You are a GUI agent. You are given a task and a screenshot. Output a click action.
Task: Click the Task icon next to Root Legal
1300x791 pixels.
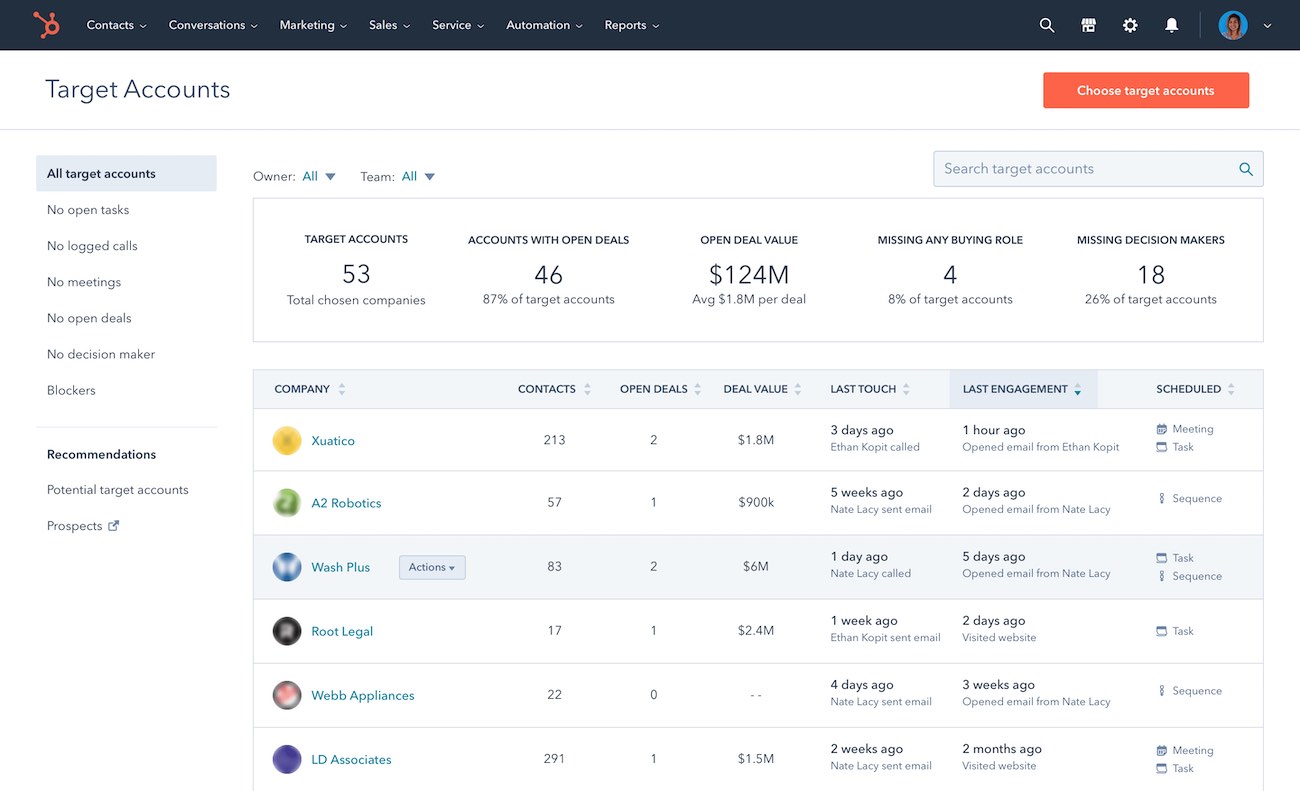(1160, 631)
